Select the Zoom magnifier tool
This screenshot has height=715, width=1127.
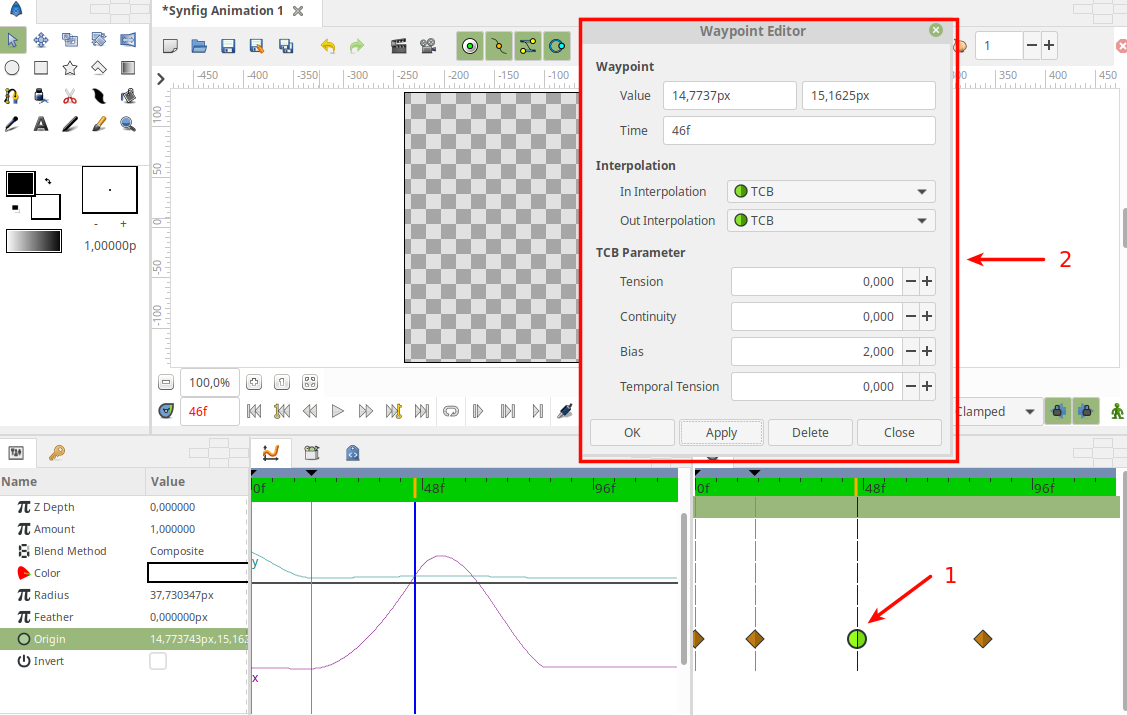(125, 123)
